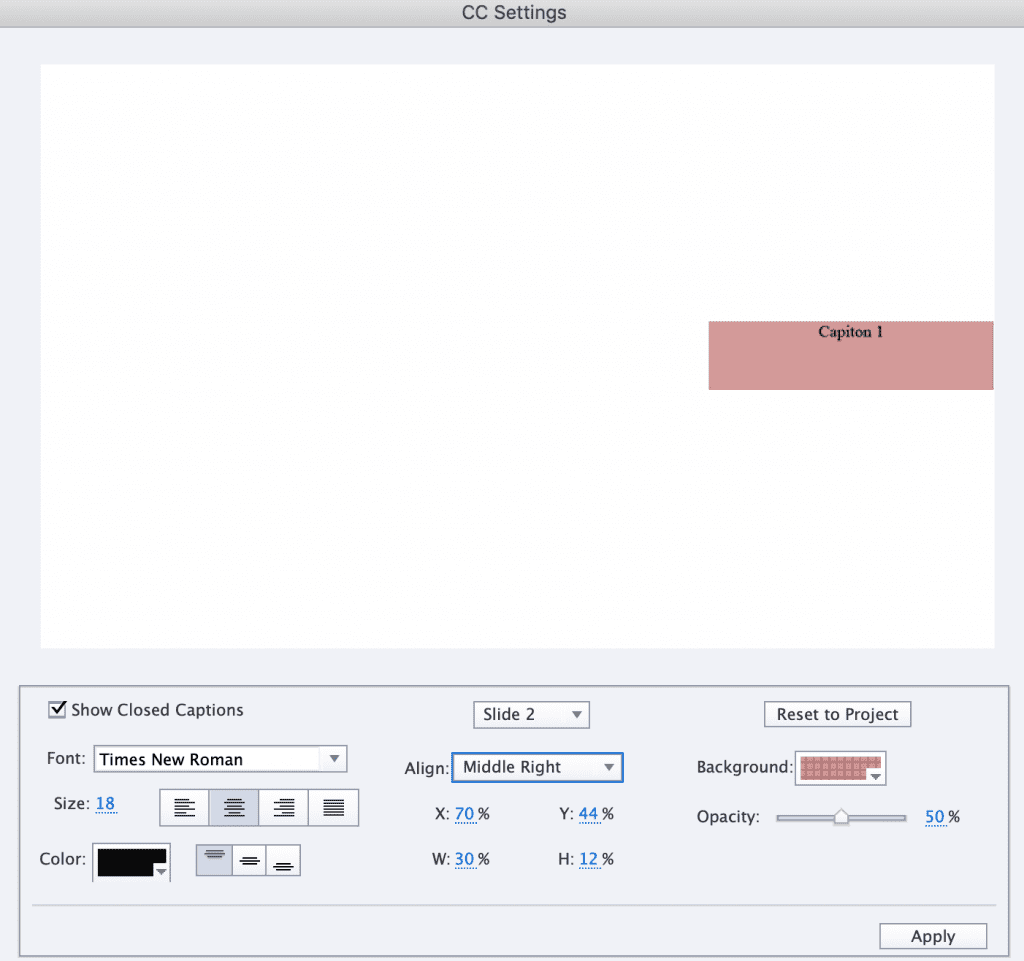Open the Align Middle Right dropdown
Viewport: 1024px width, 961px height.
point(537,767)
